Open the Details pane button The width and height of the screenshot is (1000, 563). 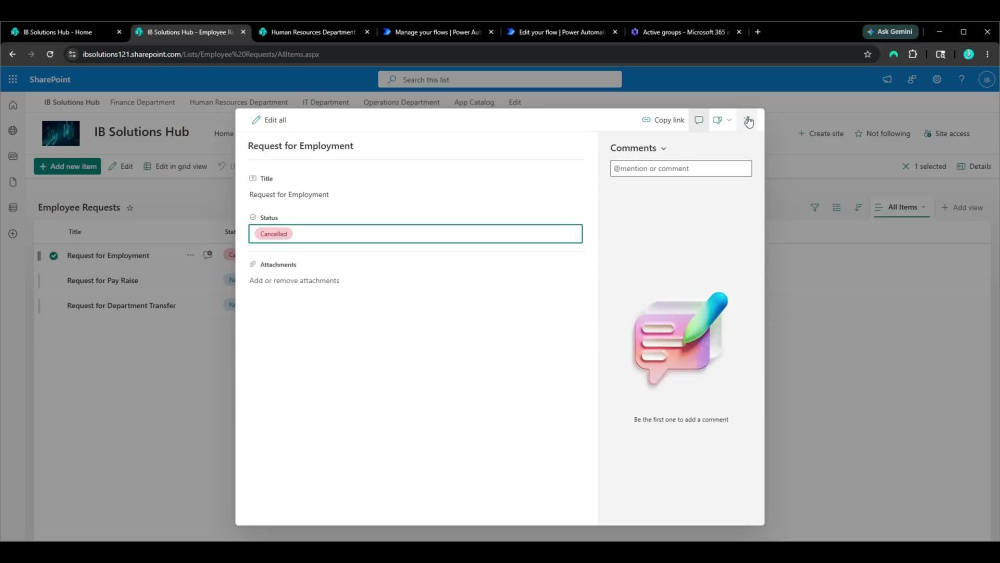(x=974, y=166)
